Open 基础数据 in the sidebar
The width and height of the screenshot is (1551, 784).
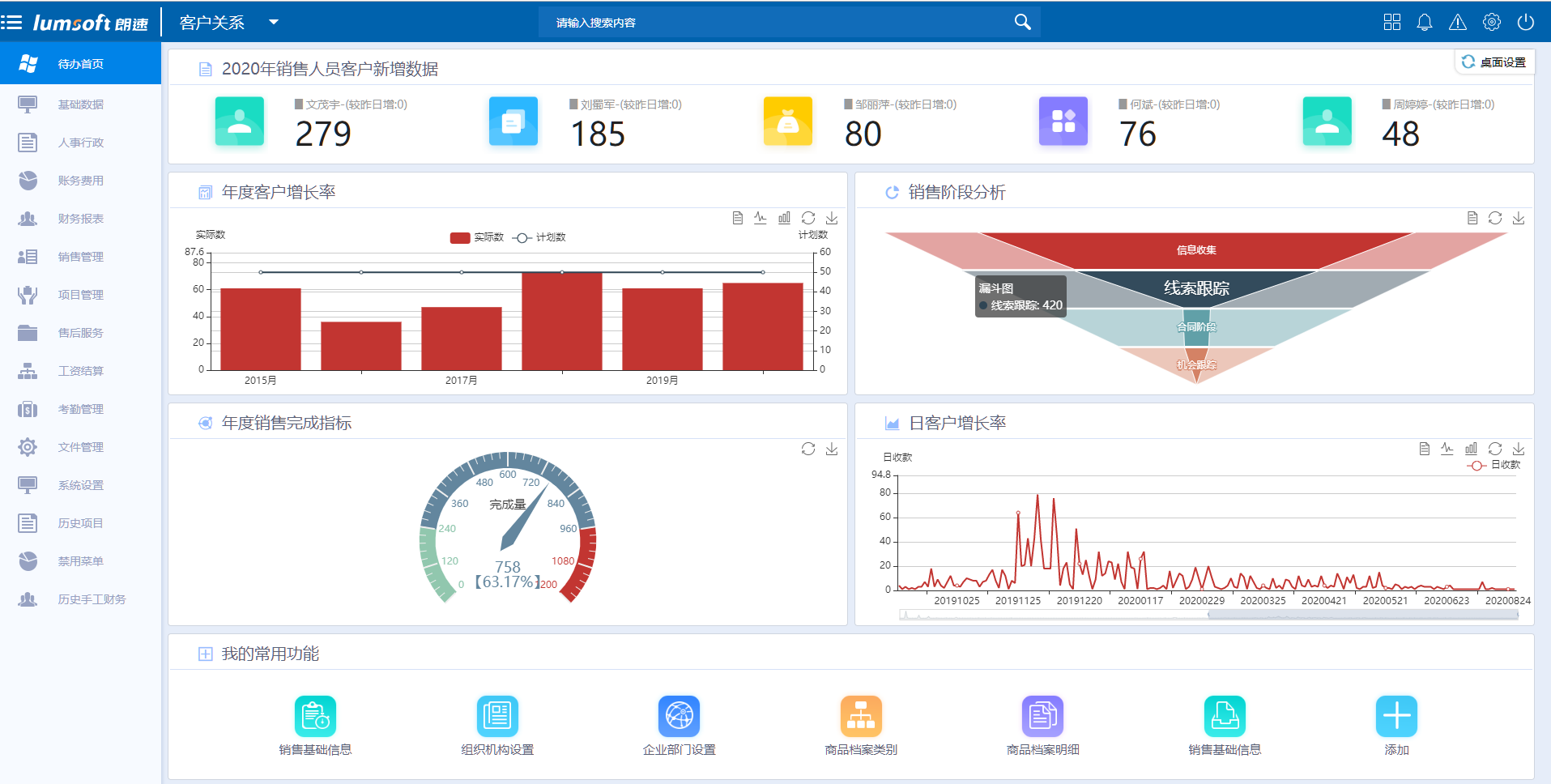point(80,104)
